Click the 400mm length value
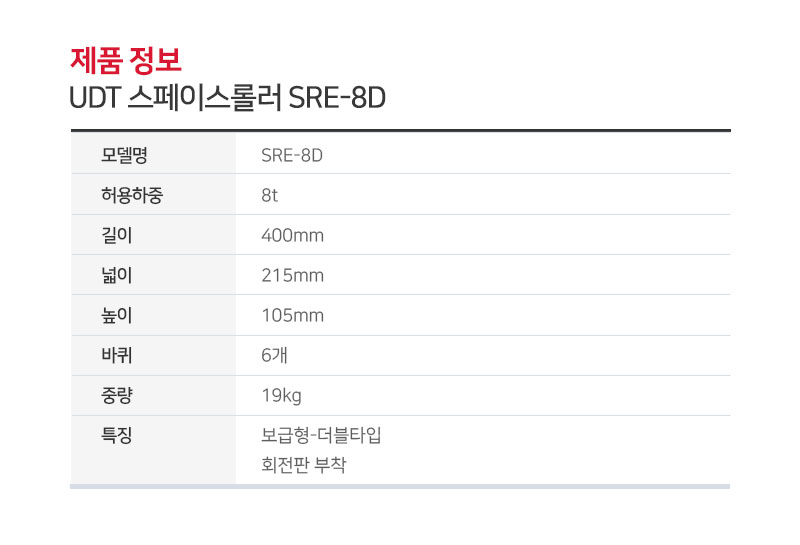This screenshot has height=545, width=800. (x=292, y=235)
